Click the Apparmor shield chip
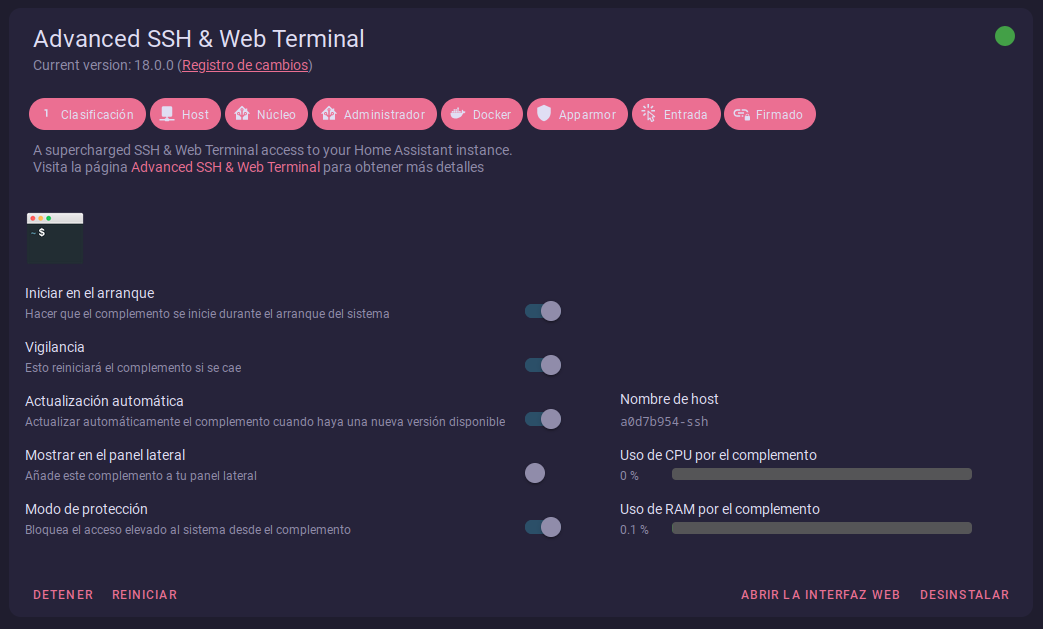This screenshot has height=629, width=1043. 577,115
